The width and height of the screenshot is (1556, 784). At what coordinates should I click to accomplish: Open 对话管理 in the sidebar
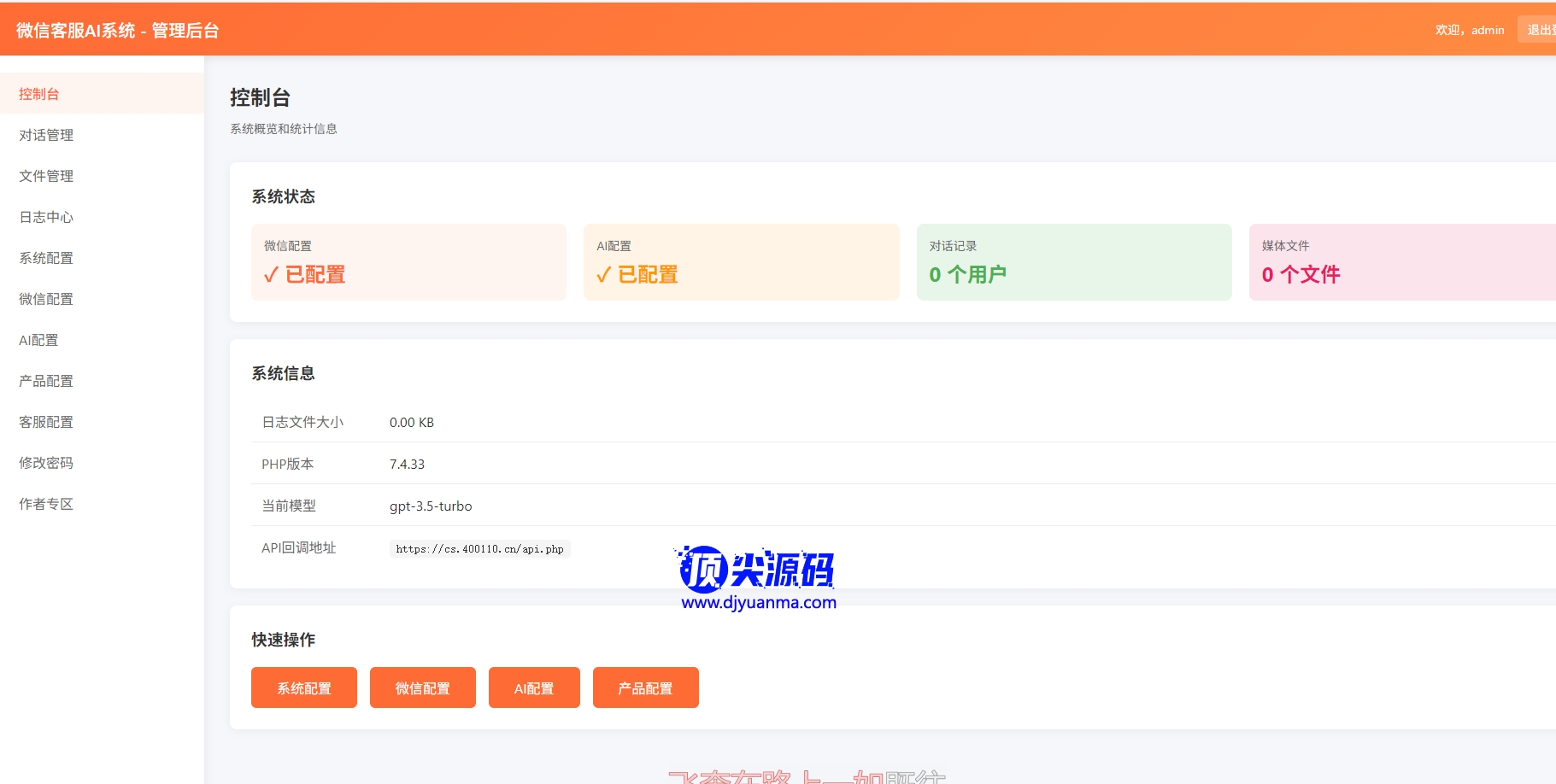(x=46, y=135)
